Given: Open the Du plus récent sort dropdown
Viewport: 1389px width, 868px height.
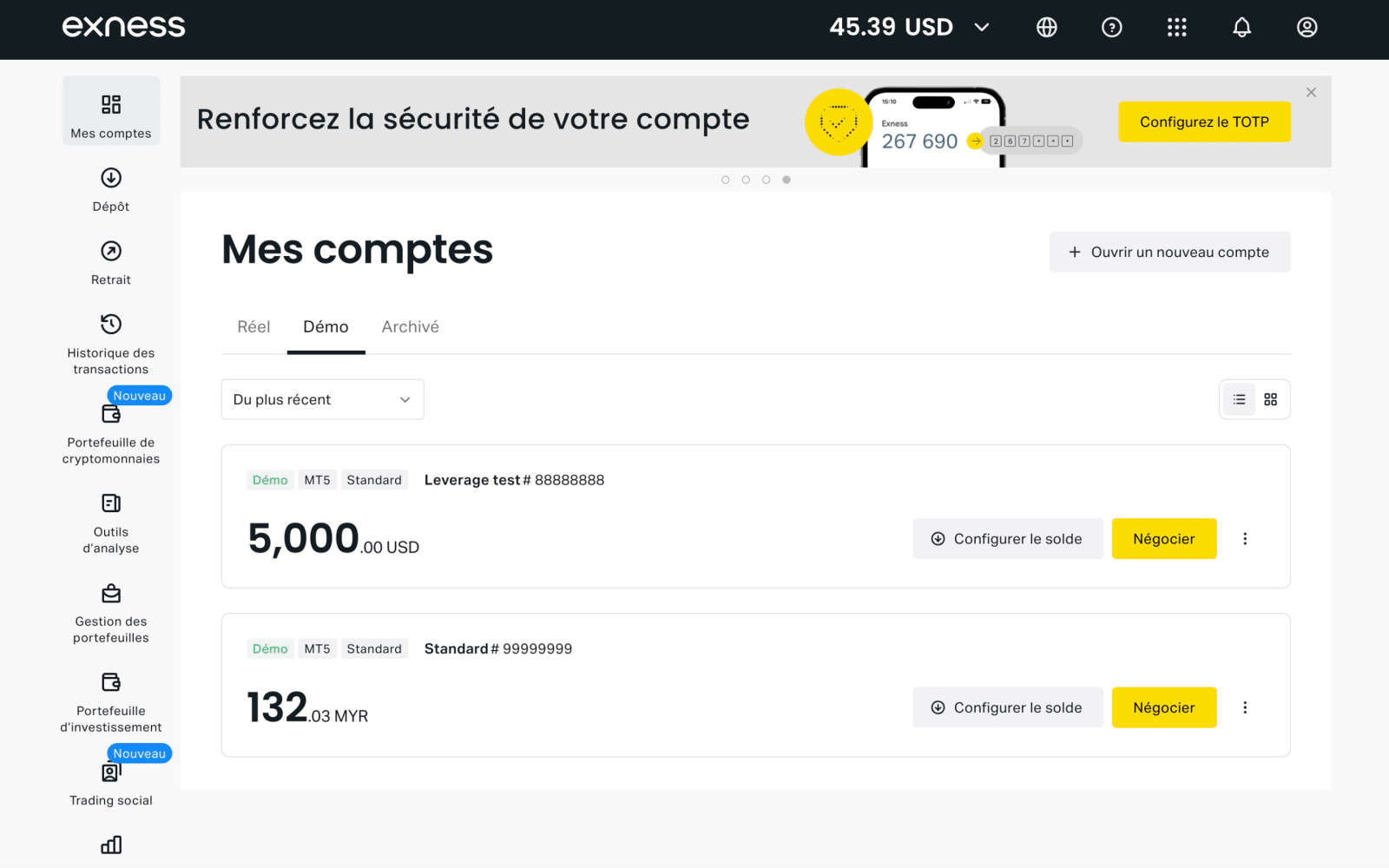Looking at the screenshot, I should pos(323,399).
